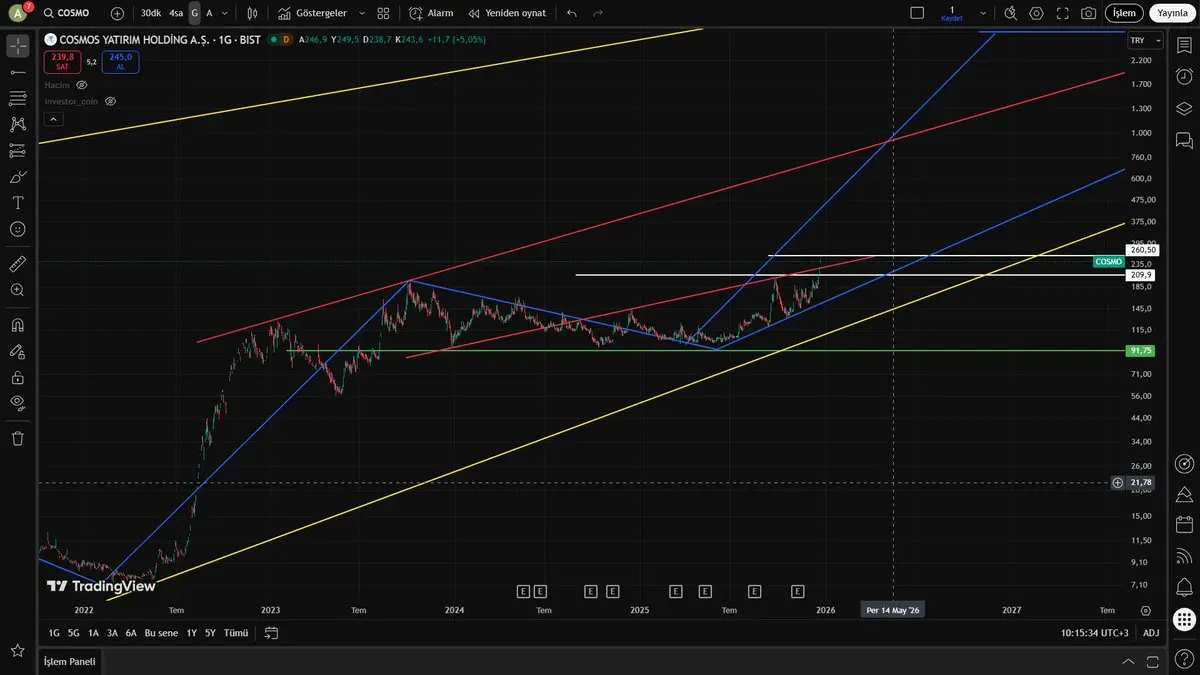Viewport: 1200px width, 675px height.
Task: Select the crosshair cursor tool
Action: [x=17, y=46]
